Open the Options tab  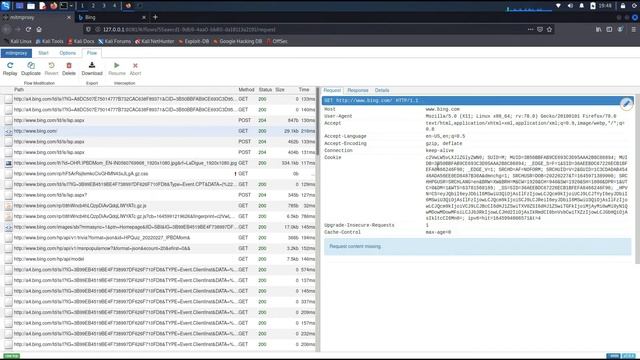pyautogui.click(x=67, y=53)
